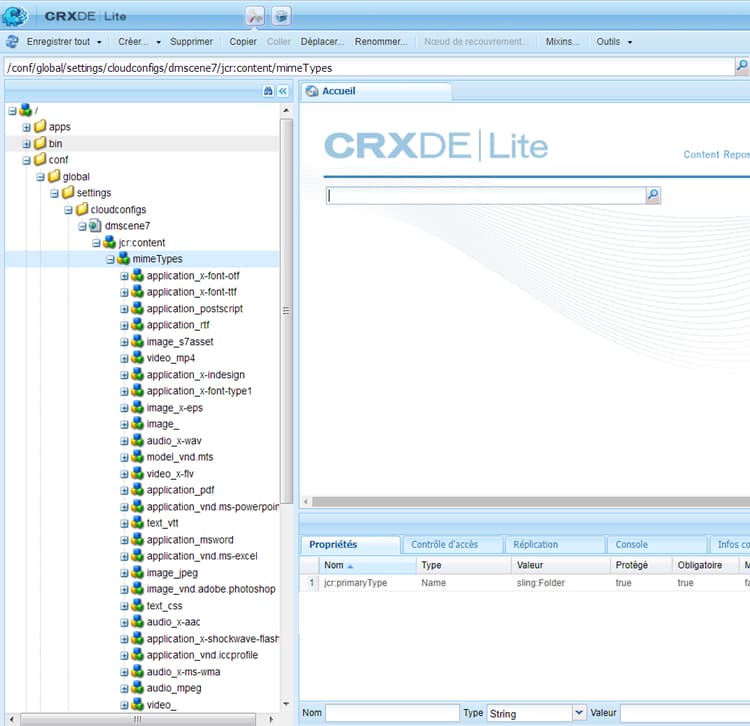This screenshot has height=726, width=750.
Task: Expand the bin folder
Action: (26, 144)
